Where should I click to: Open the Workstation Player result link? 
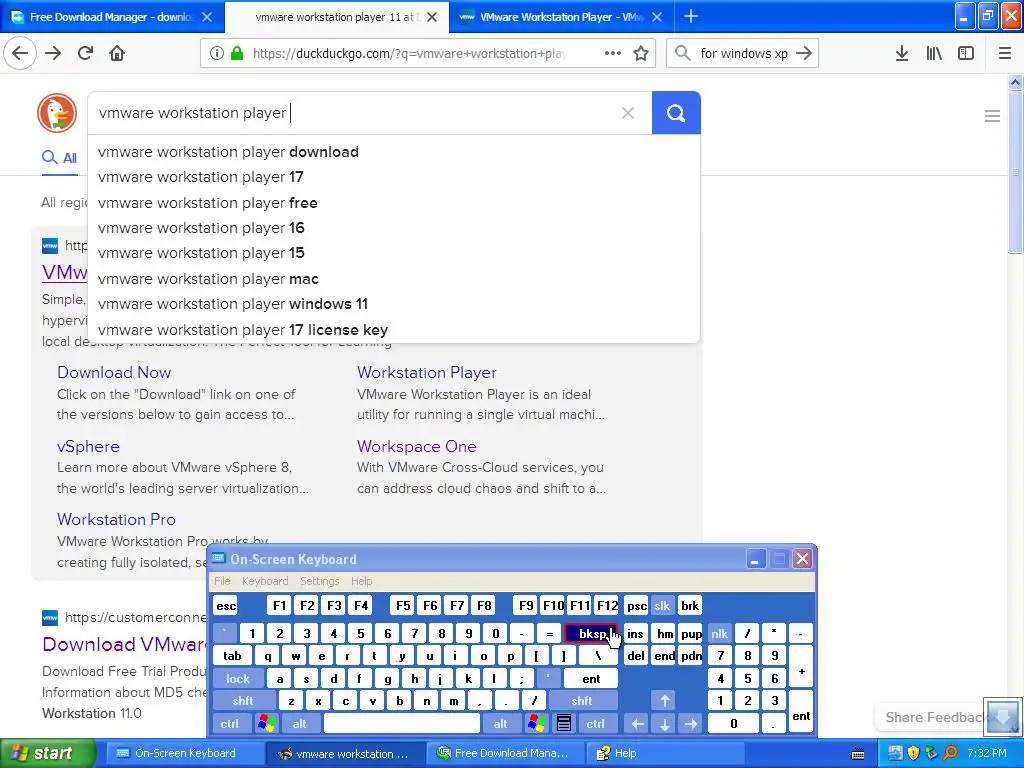click(x=426, y=372)
